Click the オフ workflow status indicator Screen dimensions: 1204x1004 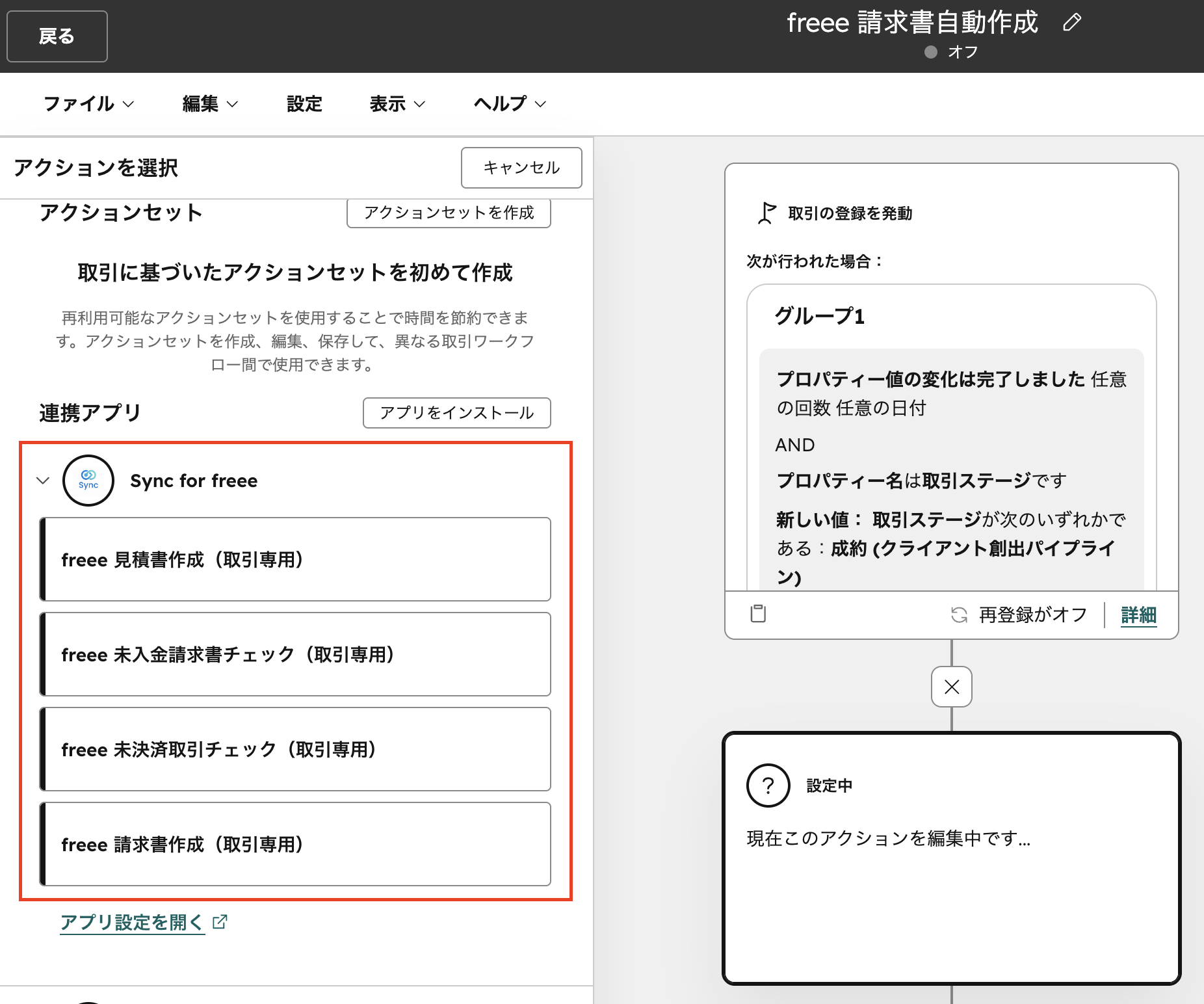point(952,52)
